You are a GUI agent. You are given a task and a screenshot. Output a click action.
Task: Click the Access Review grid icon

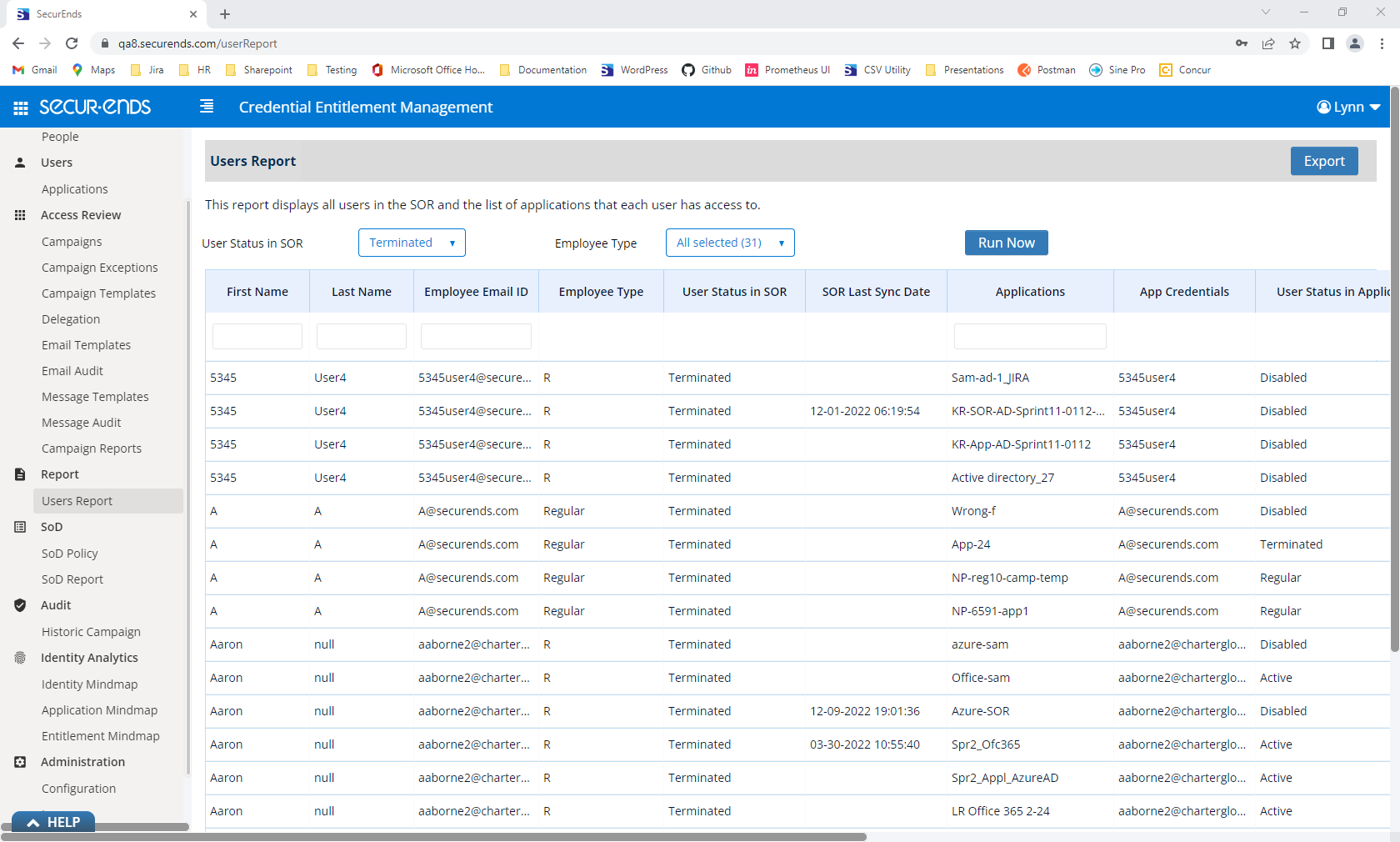pyautogui.click(x=19, y=214)
